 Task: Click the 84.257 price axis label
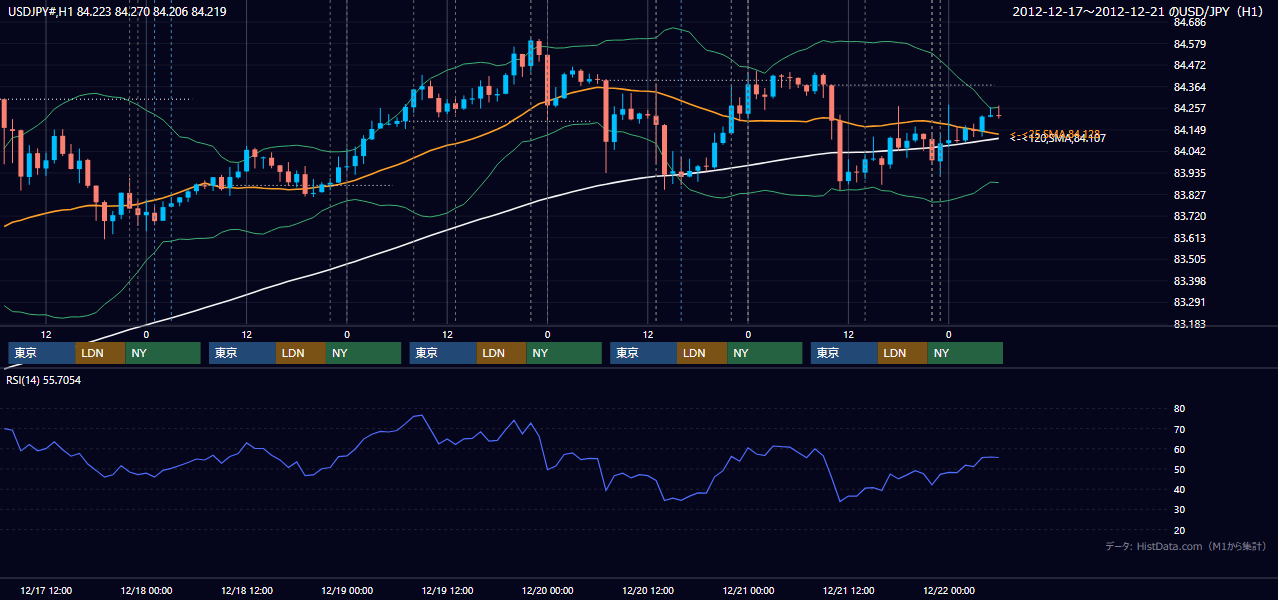1189,108
